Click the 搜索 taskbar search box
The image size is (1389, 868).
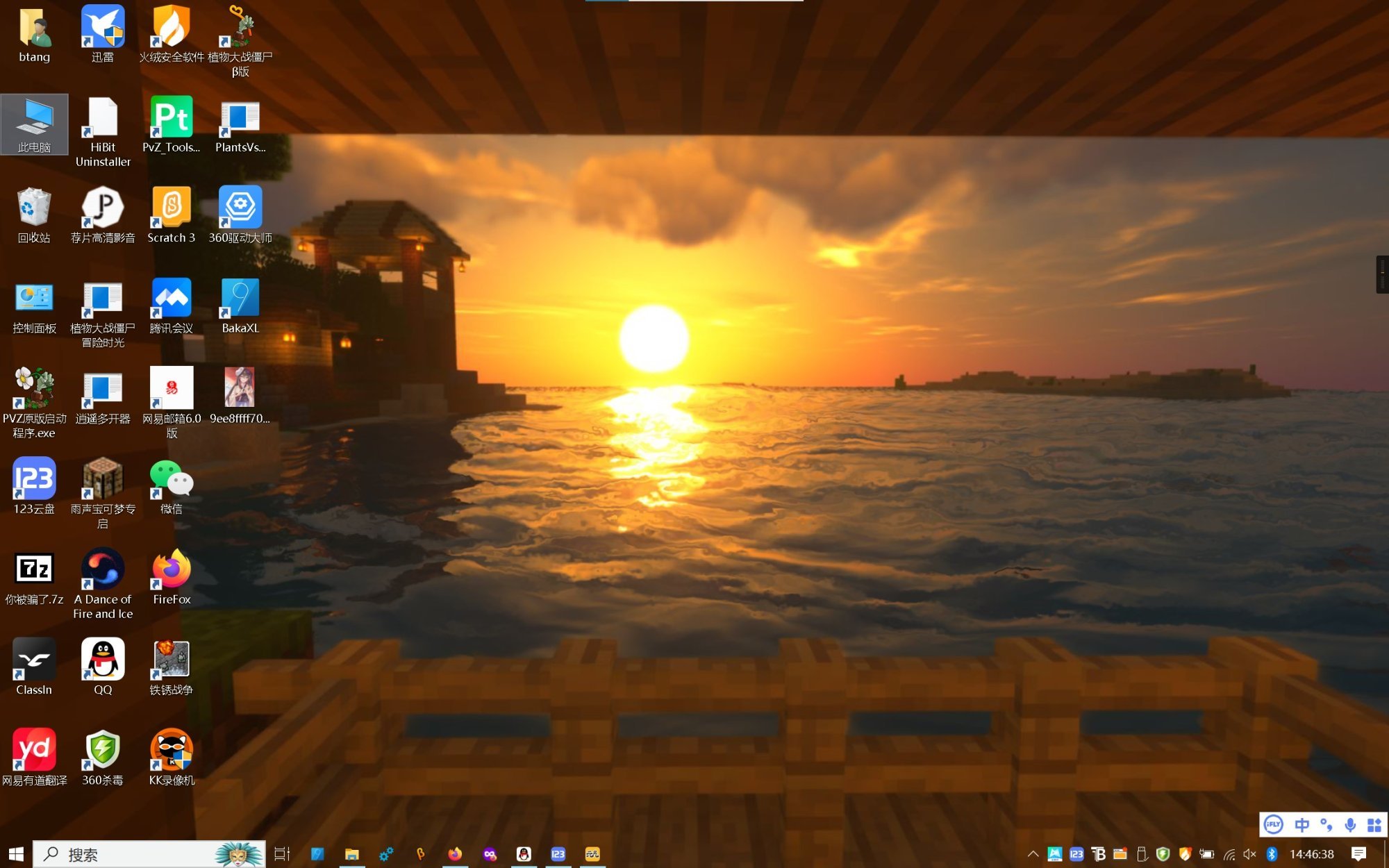coord(149,854)
